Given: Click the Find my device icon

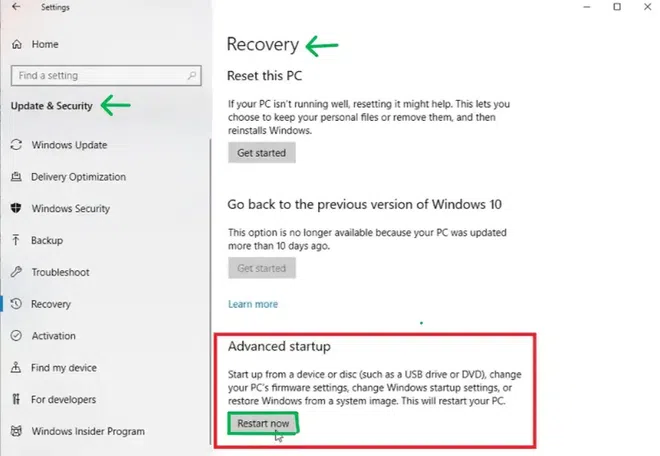Looking at the screenshot, I should tap(16, 368).
